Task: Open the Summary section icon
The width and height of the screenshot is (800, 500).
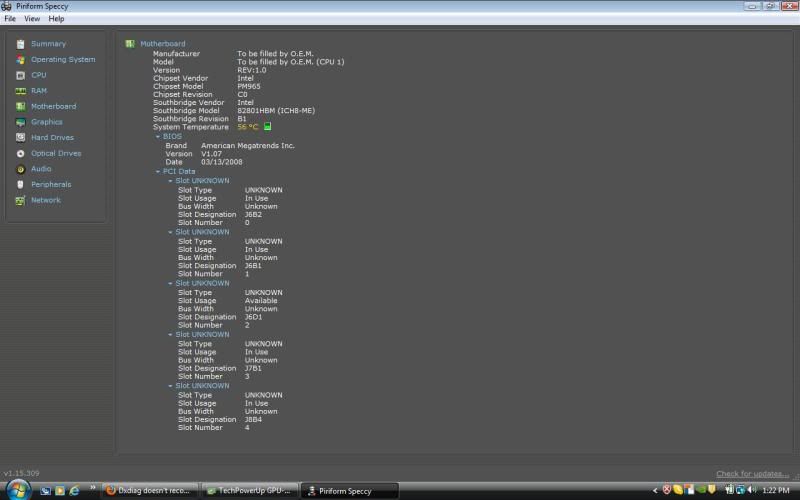Action: pyautogui.click(x=20, y=44)
